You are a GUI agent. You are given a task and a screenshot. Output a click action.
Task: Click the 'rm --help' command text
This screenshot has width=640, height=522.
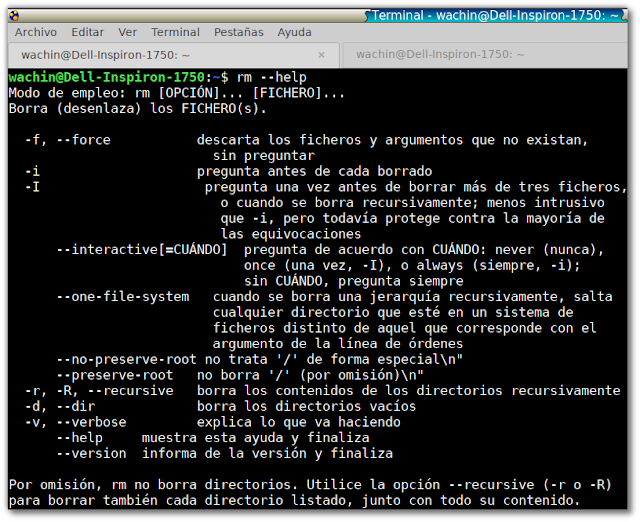tap(271, 77)
